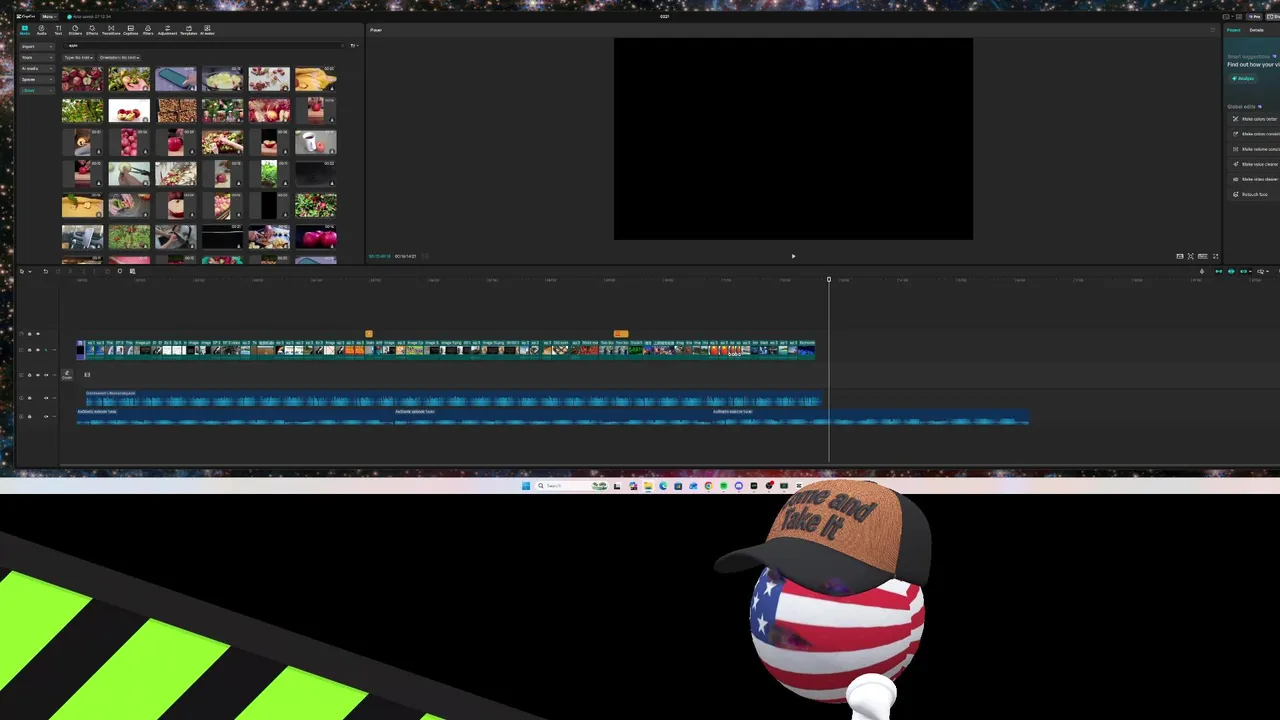Click the Cover button on the timeline
This screenshot has height=720, width=1280.
click(67, 375)
